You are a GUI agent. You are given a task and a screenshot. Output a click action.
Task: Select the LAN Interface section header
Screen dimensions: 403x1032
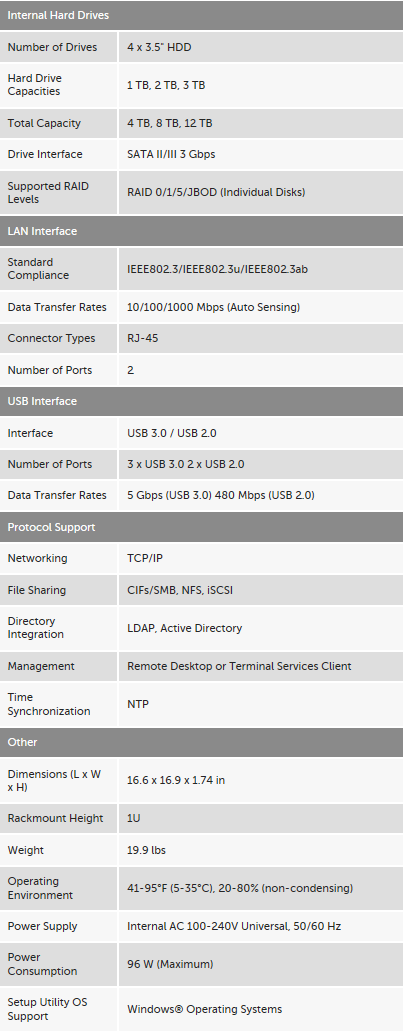(x=202, y=231)
